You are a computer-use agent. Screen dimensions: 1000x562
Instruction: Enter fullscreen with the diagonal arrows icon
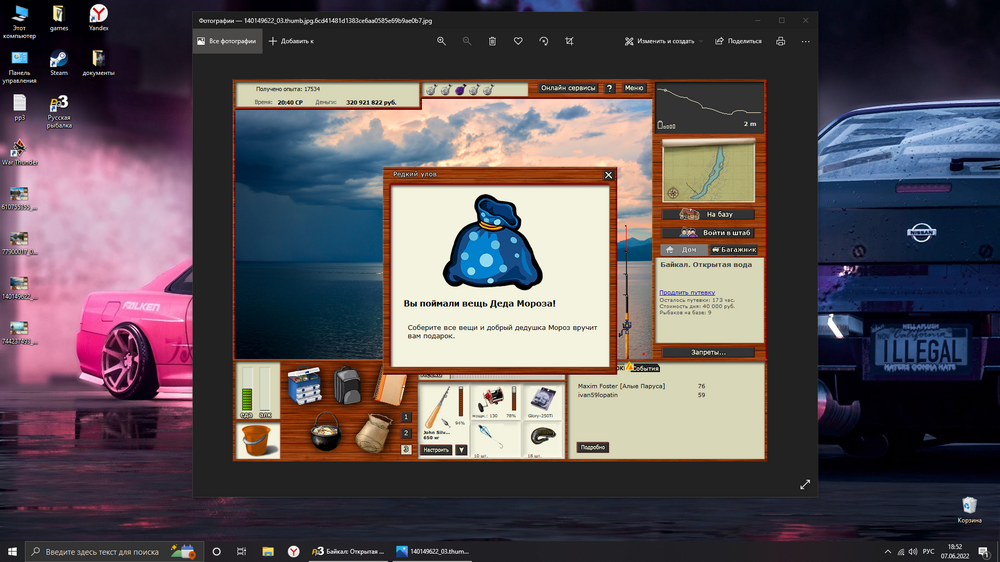pyautogui.click(x=805, y=484)
